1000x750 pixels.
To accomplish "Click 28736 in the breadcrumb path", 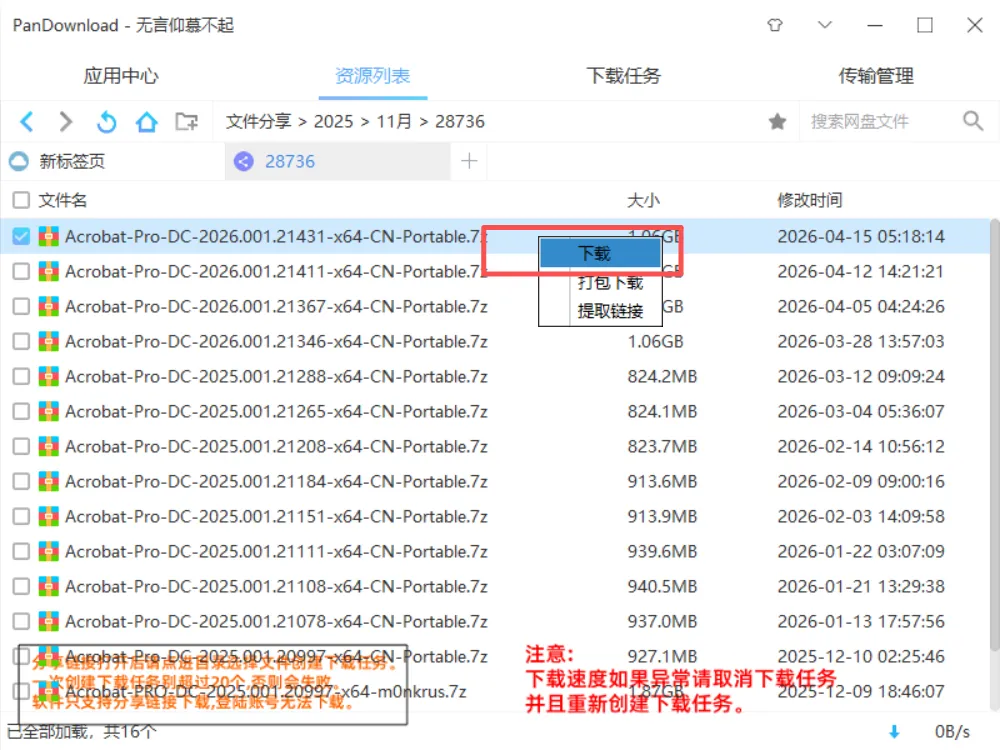I will point(460,121).
